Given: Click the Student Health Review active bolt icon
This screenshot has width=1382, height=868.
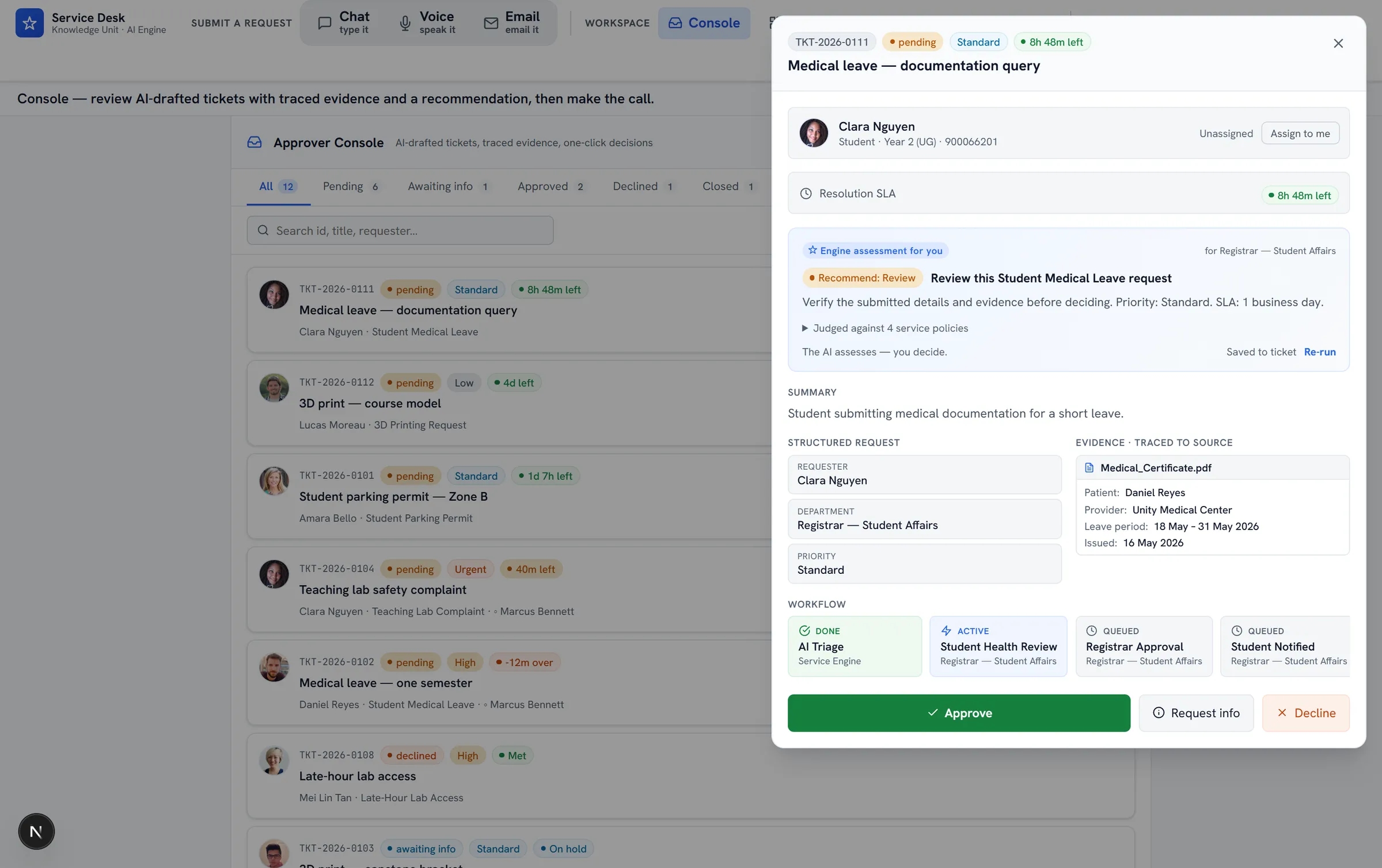Looking at the screenshot, I should click(946, 630).
